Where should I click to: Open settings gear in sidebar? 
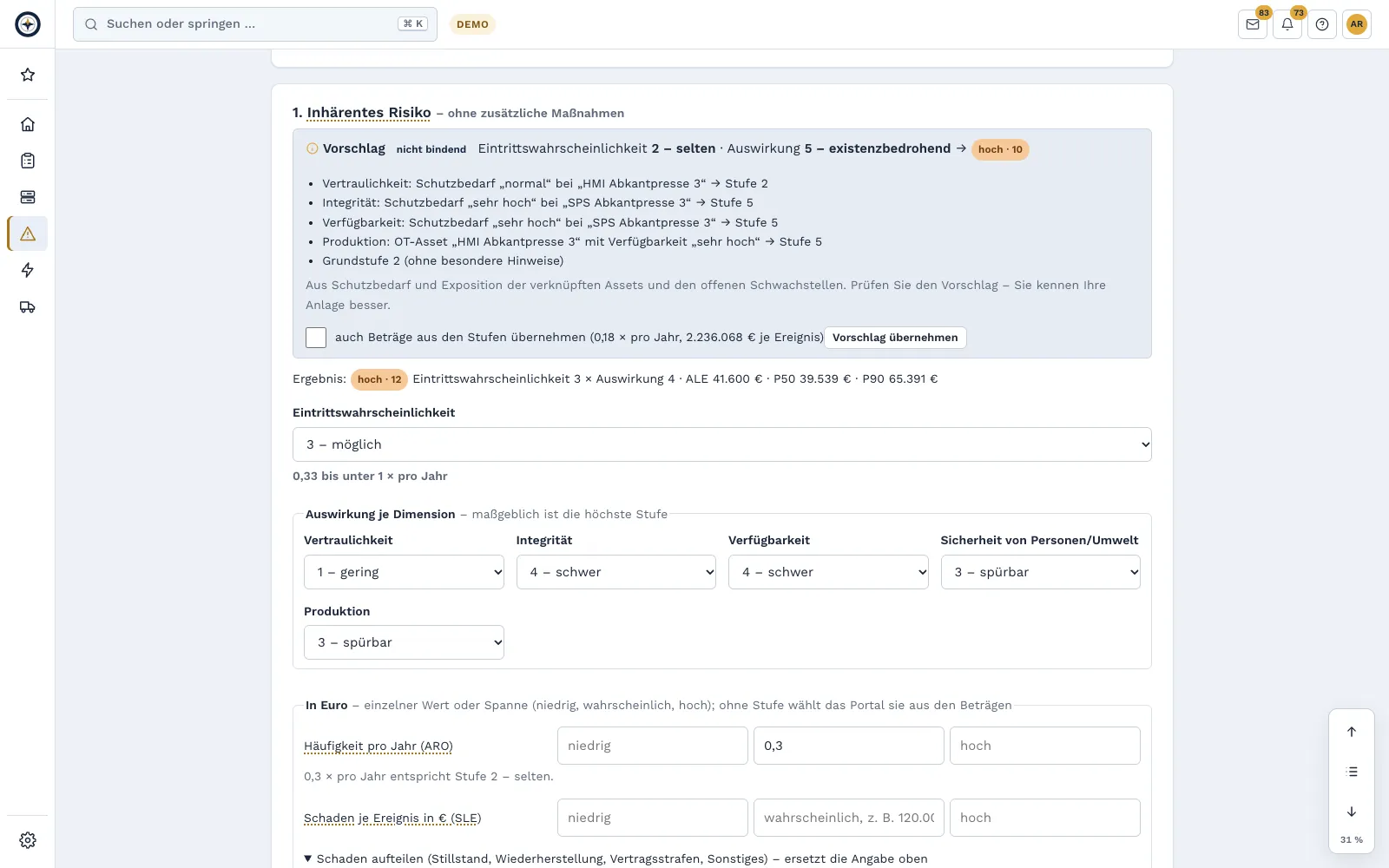(x=28, y=840)
